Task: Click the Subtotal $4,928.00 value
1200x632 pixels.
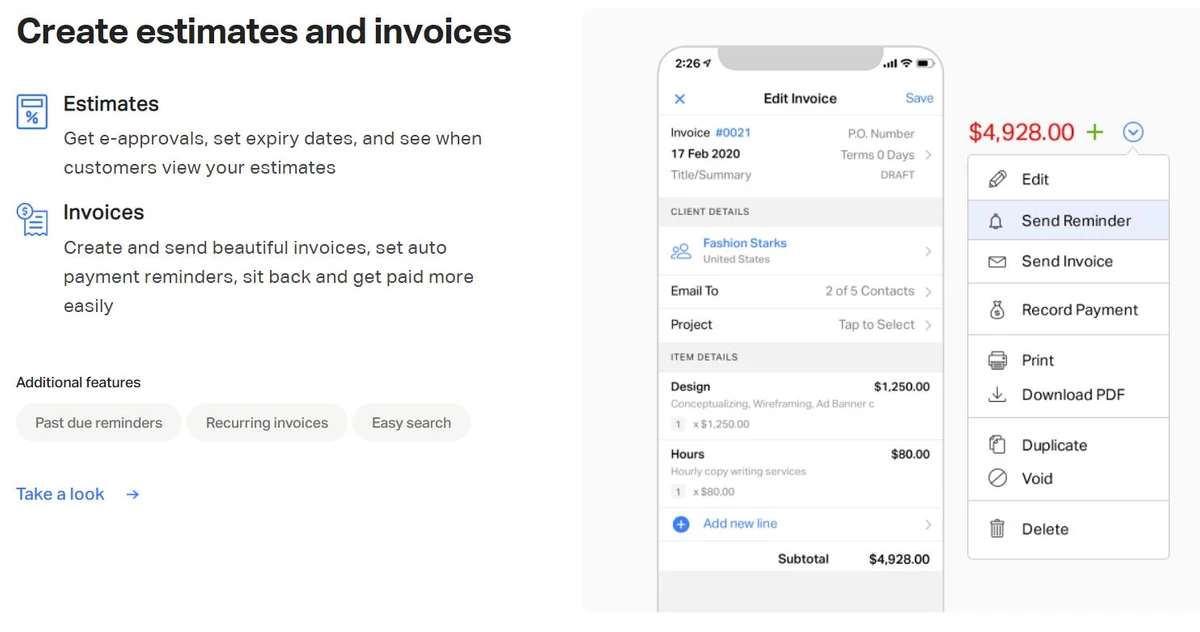Action: pos(899,559)
